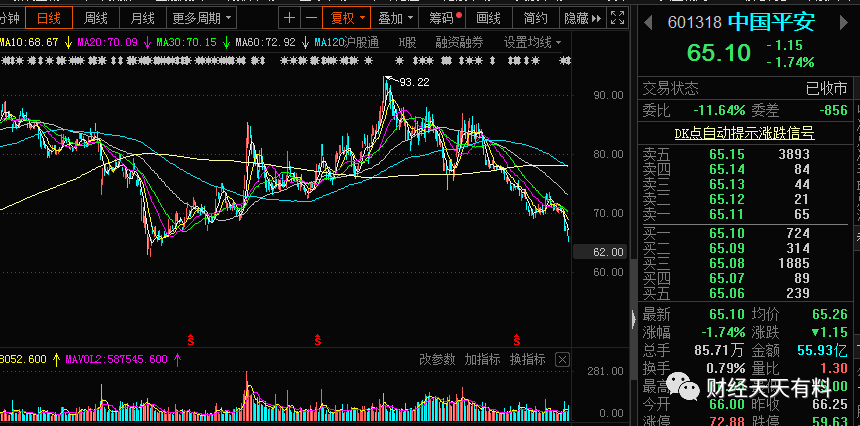Toggle fullscreen chart icon
The image size is (860, 426).
(x=618, y=18)
